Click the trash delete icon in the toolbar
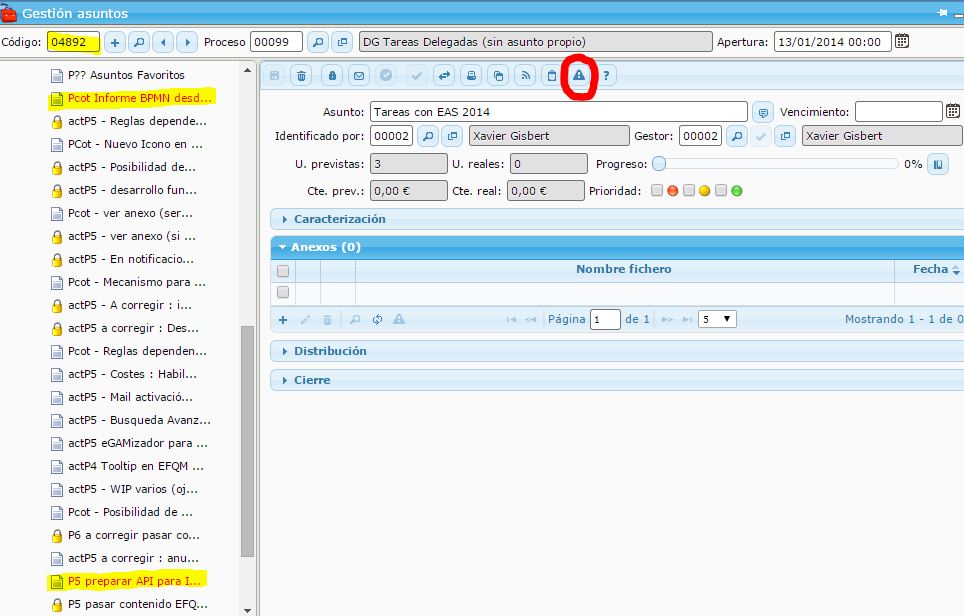 (302, 75)
